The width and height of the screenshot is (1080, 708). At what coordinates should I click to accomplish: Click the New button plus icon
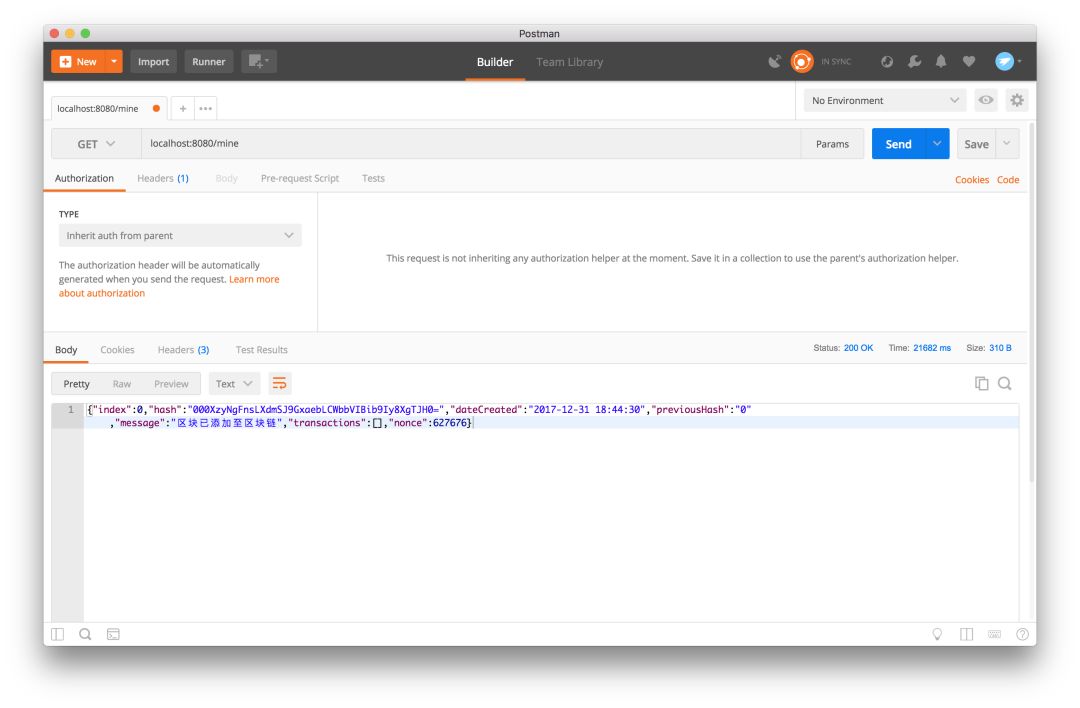click(x=65, y=62)
